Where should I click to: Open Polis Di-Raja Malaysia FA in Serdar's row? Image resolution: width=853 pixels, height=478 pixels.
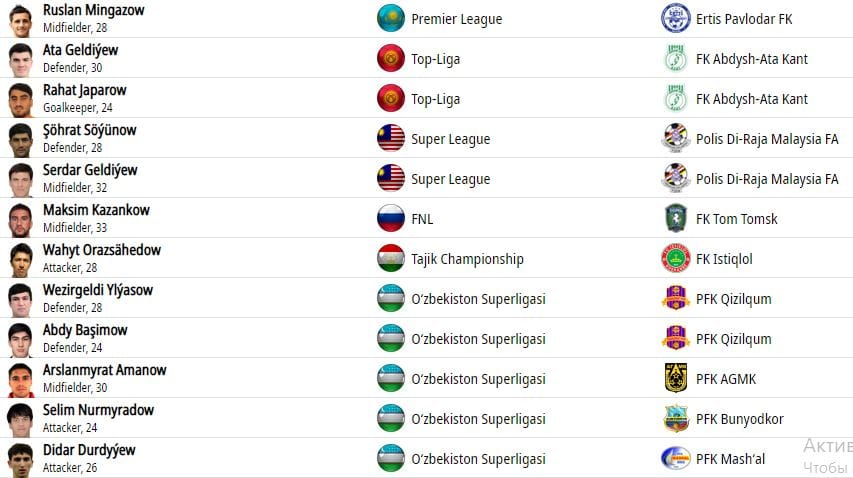click(767, 179)
